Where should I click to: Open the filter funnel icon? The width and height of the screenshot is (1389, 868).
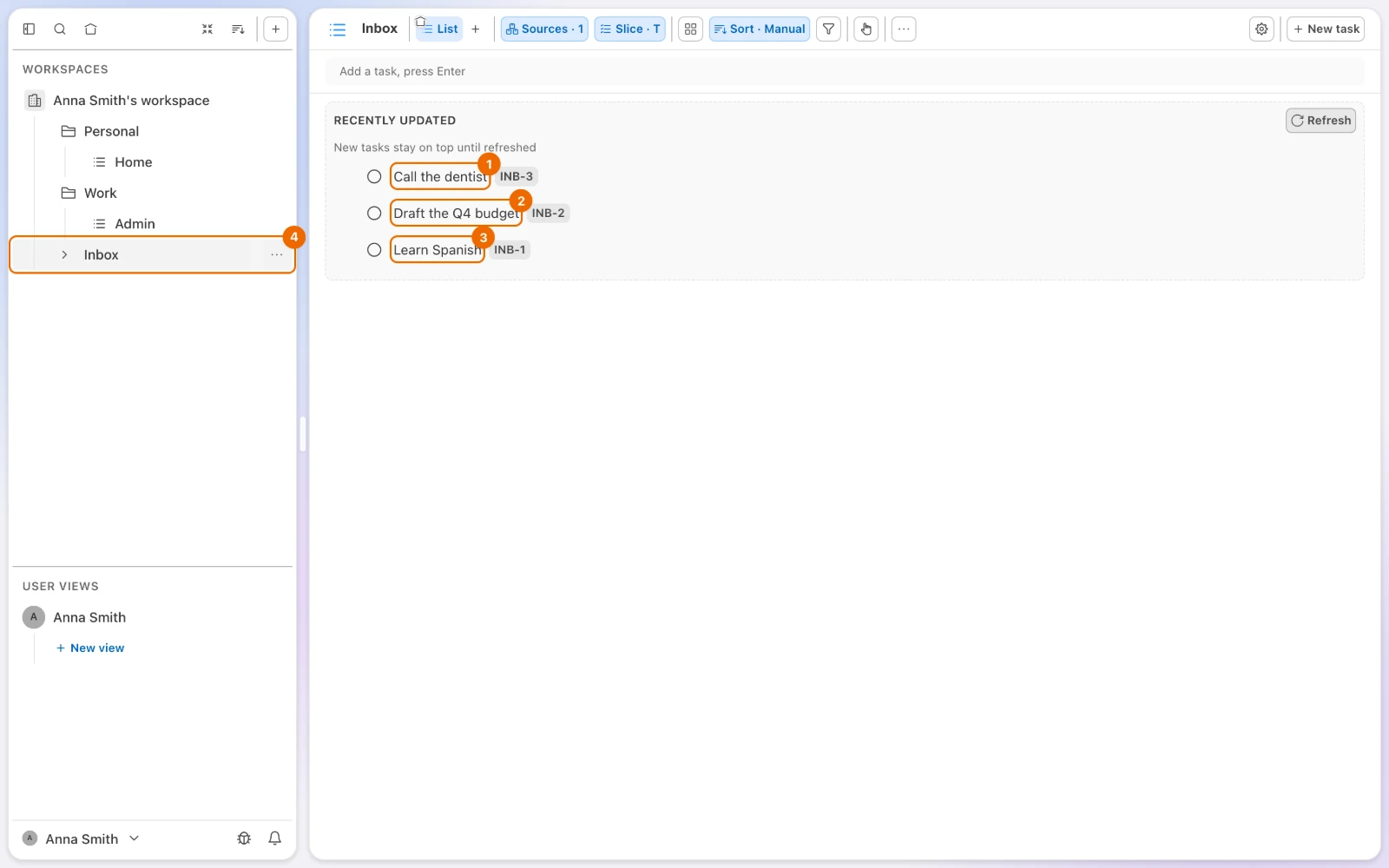829,29
